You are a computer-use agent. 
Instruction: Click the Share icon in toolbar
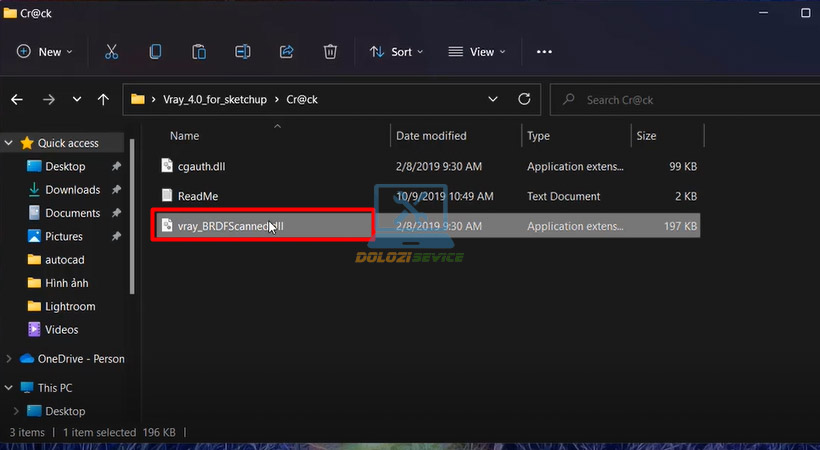click(286, 52)
